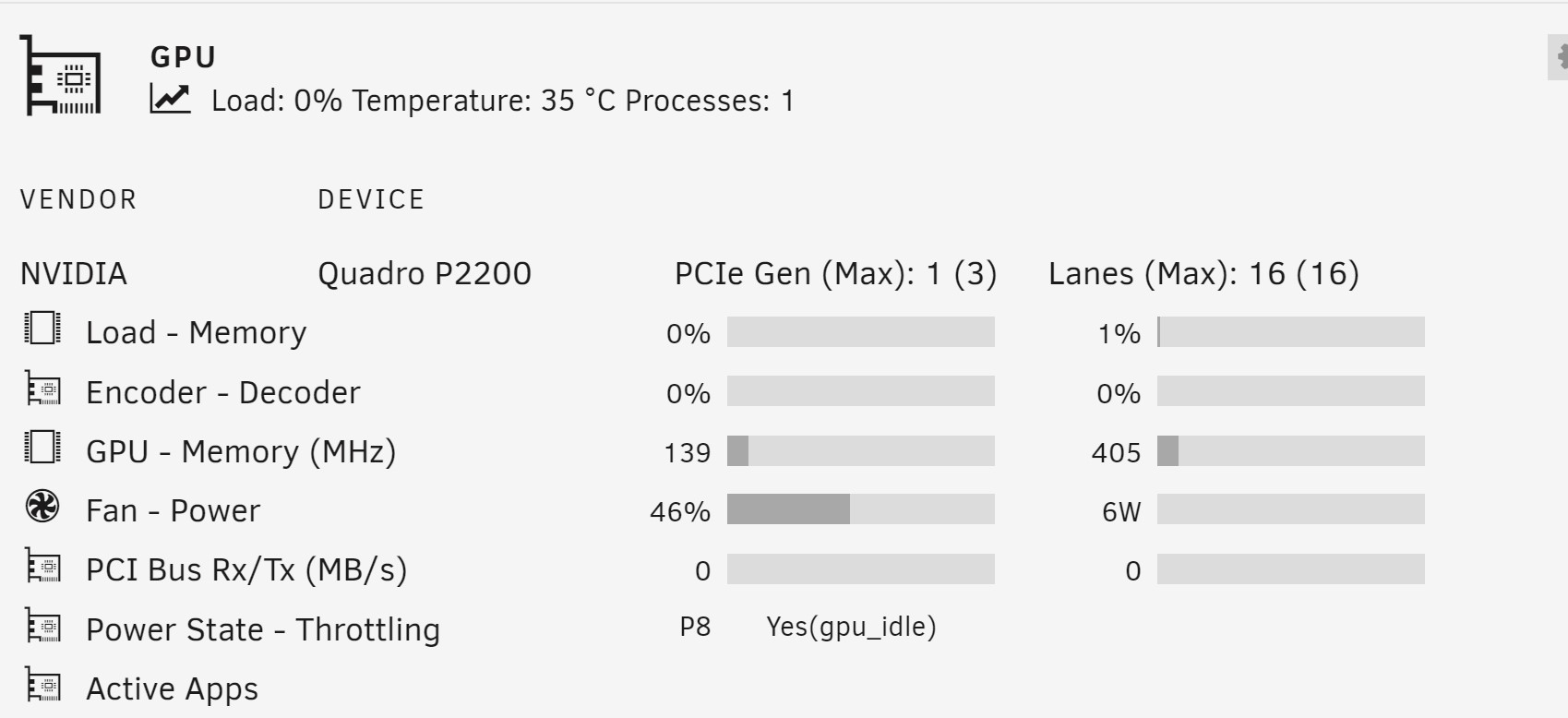This screenshot has height=718, width=1568.
Task: Click the 139 MHz GPU clock bar
Action: point(860,451)
